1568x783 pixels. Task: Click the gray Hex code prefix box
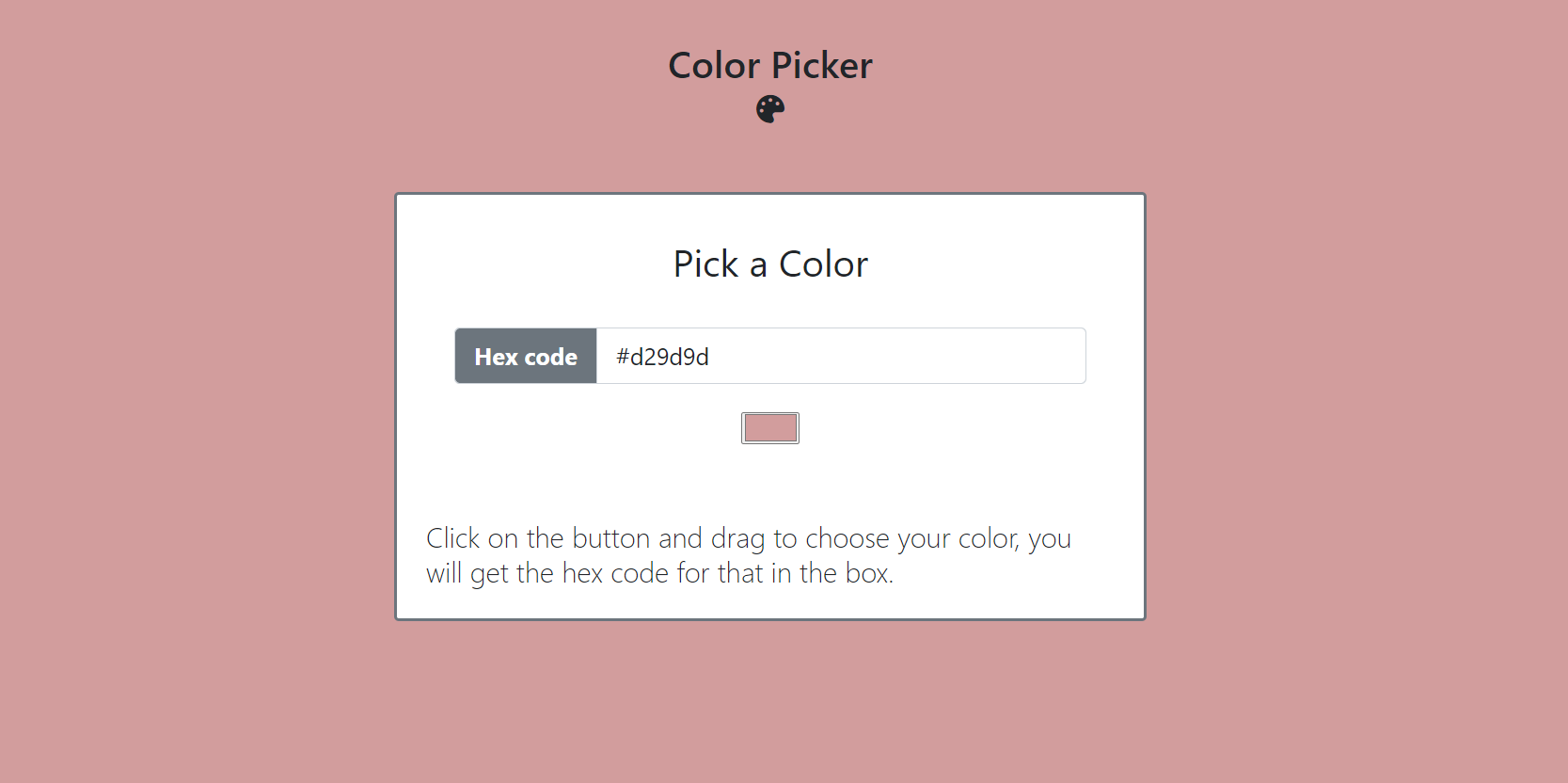[x=525, y=356]
